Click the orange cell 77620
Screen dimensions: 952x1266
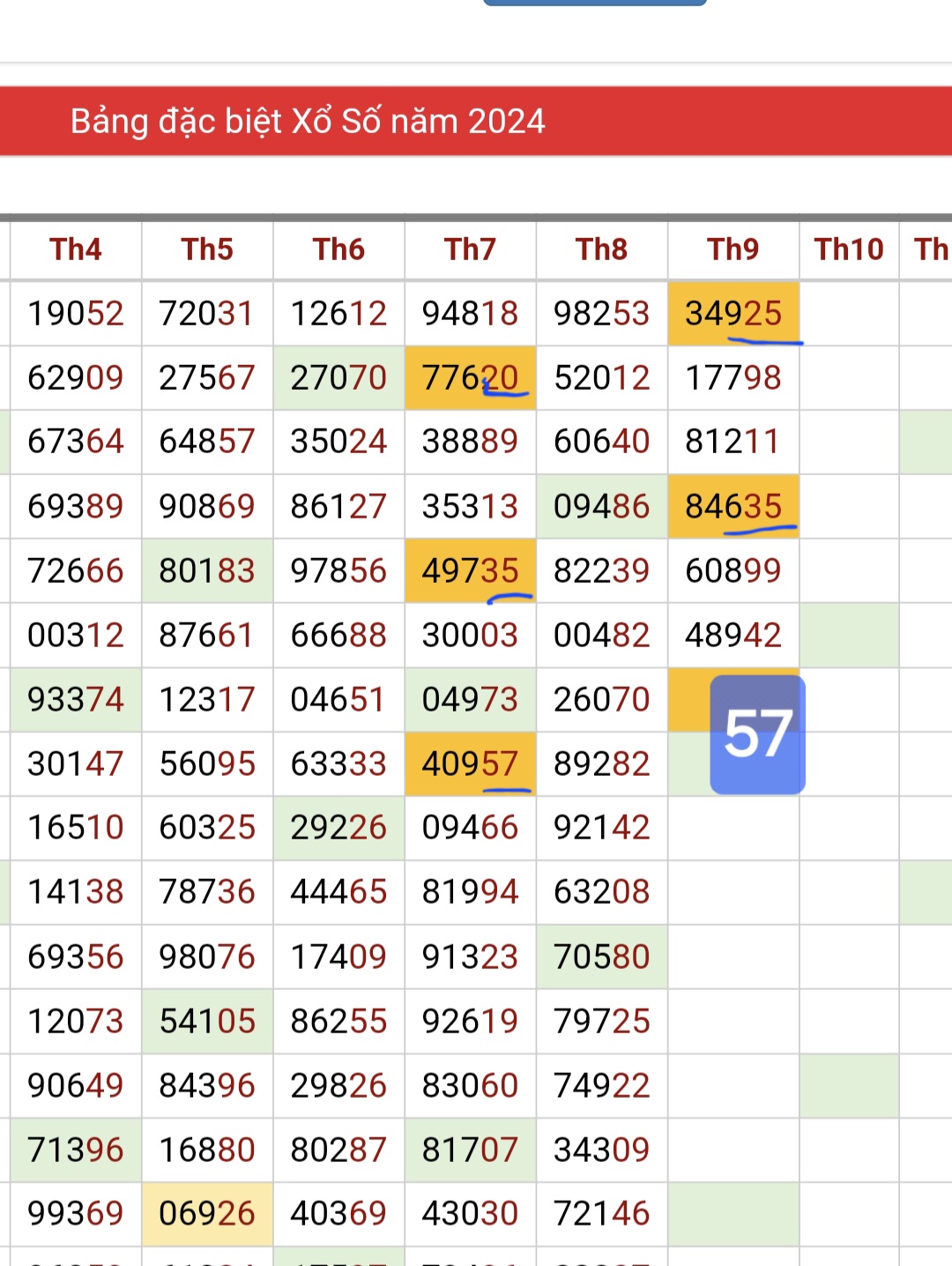coord(470,377)
